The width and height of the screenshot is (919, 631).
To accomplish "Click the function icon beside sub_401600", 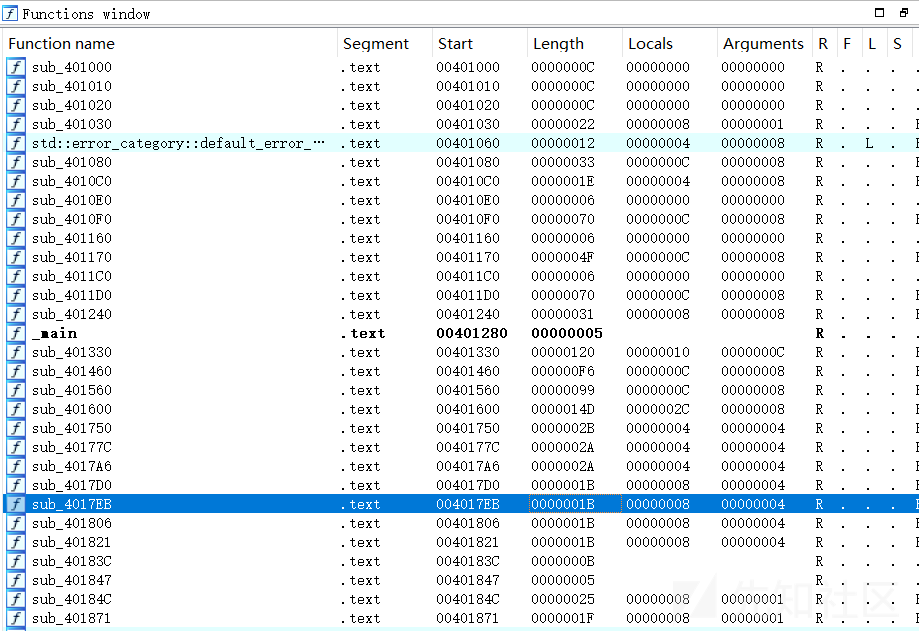I will point(16,409).
